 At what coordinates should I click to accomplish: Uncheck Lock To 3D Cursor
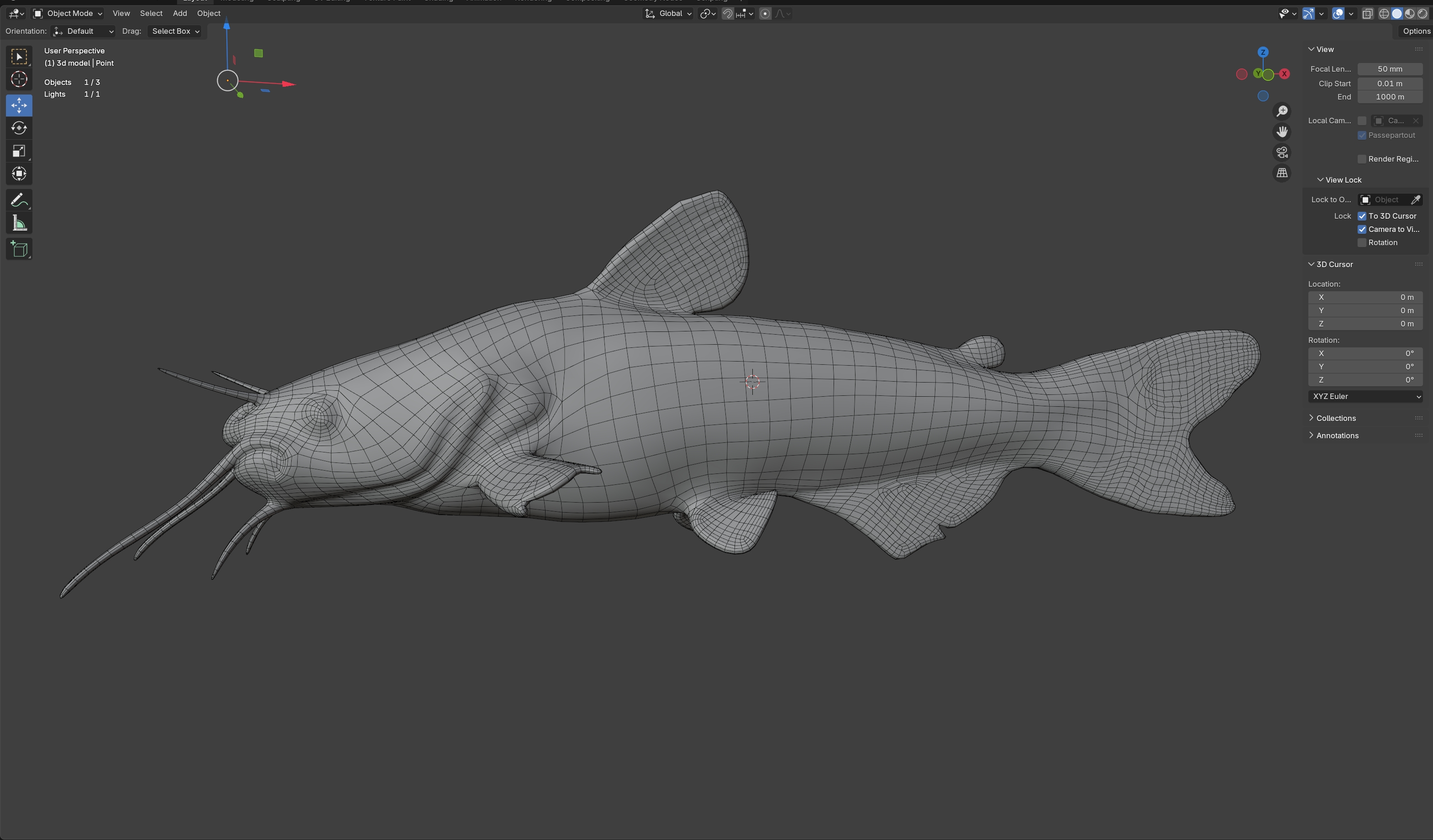[1362, 216]
